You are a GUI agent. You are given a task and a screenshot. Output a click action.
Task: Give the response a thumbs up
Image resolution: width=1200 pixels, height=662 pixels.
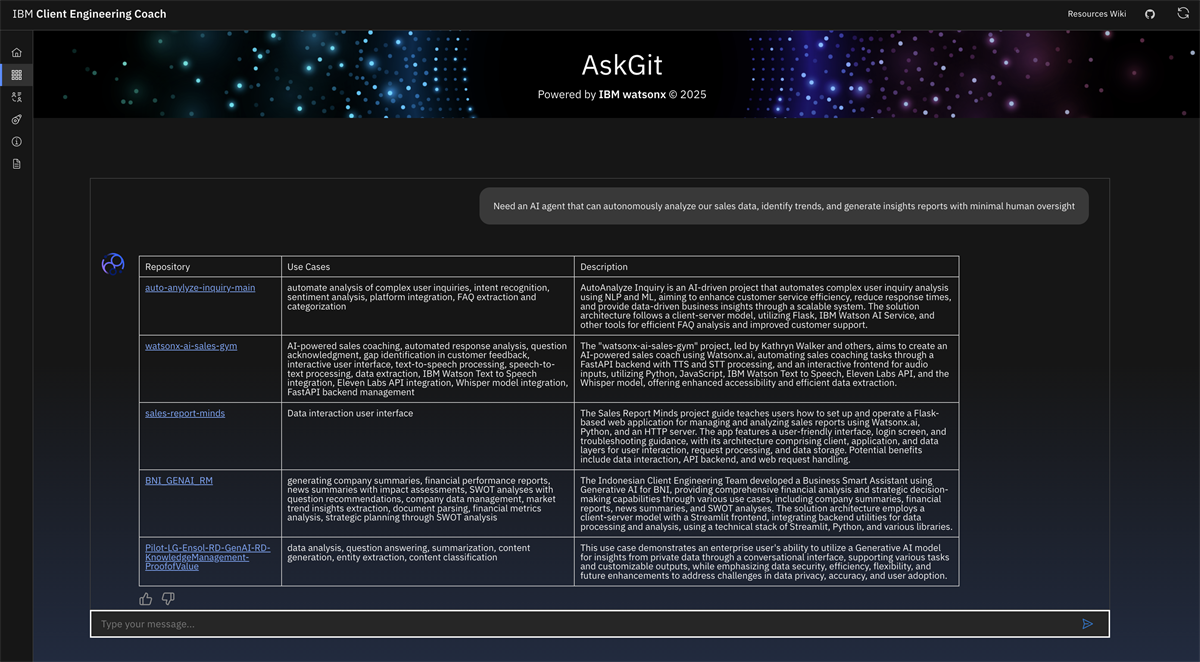146,598
